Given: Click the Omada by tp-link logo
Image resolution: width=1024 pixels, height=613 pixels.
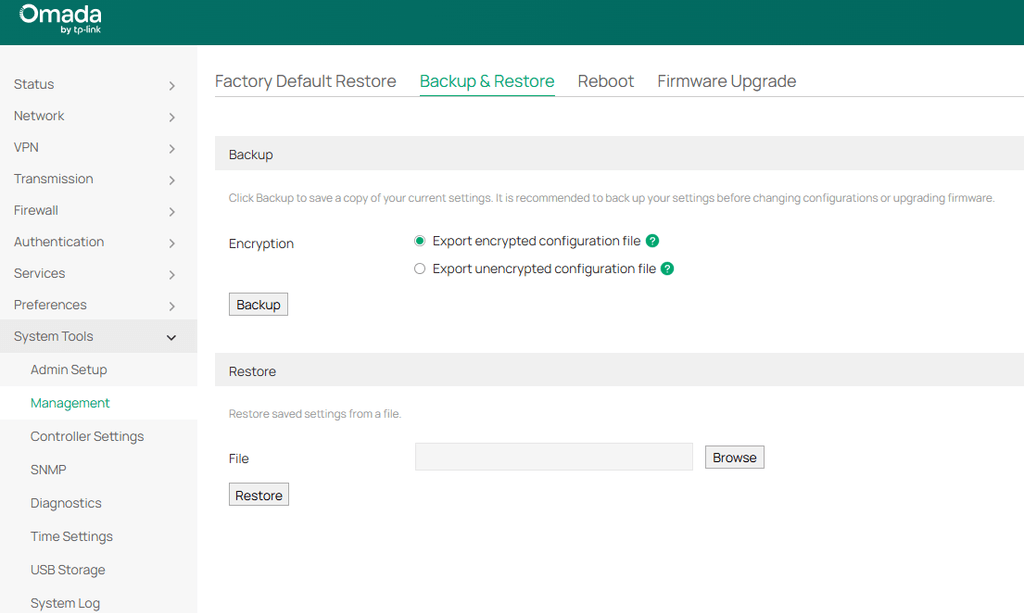Looking at the screenshot, I should click(60, 20).
